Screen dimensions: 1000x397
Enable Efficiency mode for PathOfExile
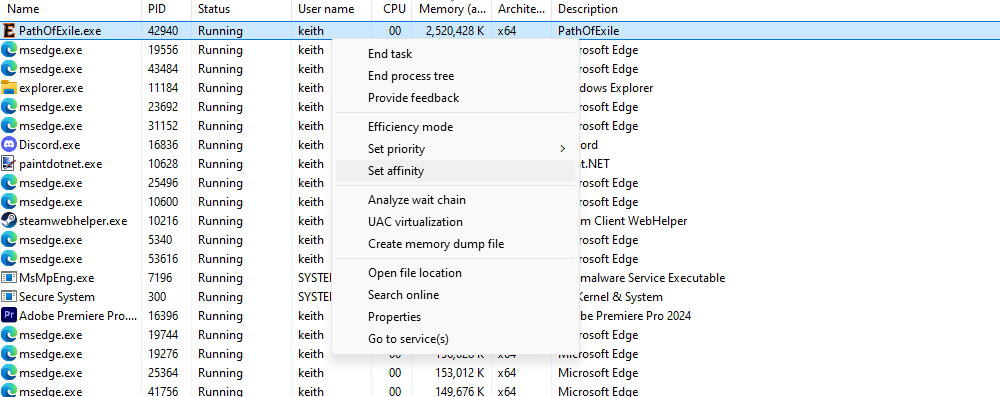click(x=455, y=127)
